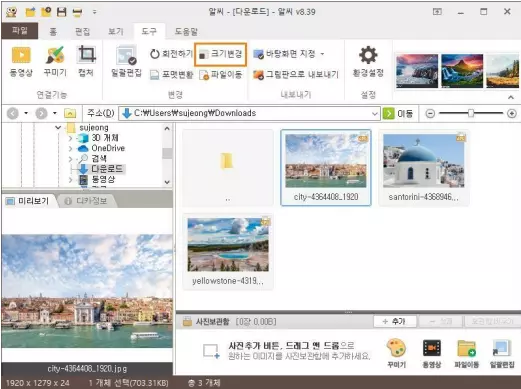Open 일괄편집 batch edit
This screenshot has height=389, width=521.
click(126, 62)
